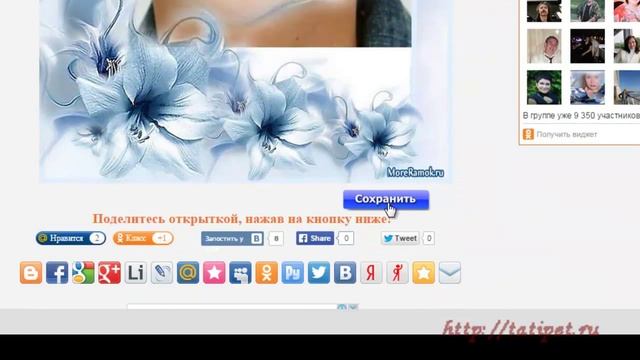The height and width of the screenshot is (360, 640).
Task: Share via the Odnoklassniki orange icon
Action: [x=267, y=273]
